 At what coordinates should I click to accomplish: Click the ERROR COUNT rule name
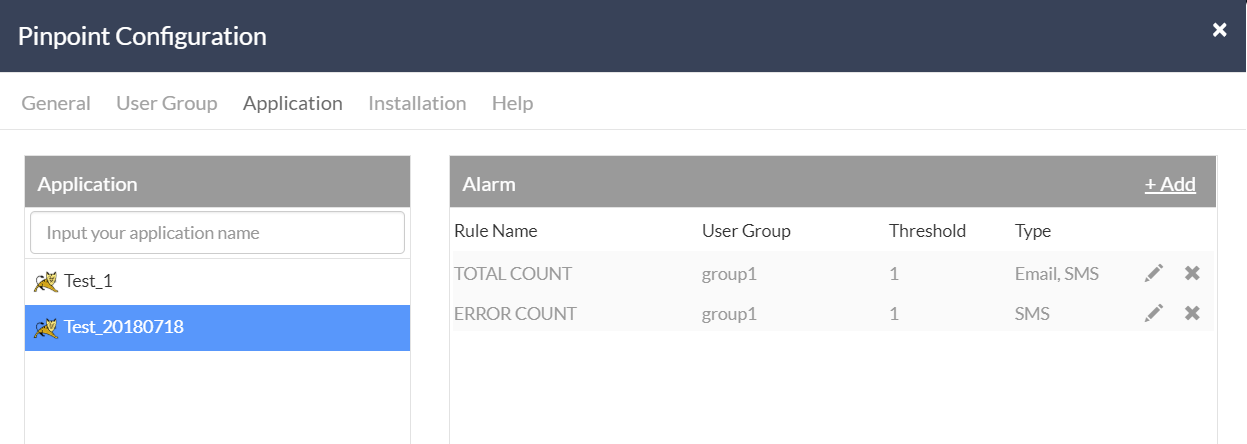click(x=515, y=313)
